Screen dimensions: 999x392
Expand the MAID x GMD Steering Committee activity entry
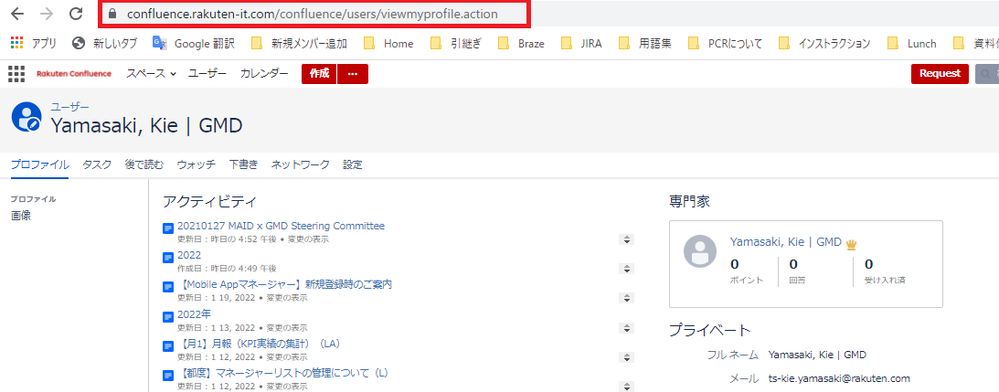pos(627,240)
